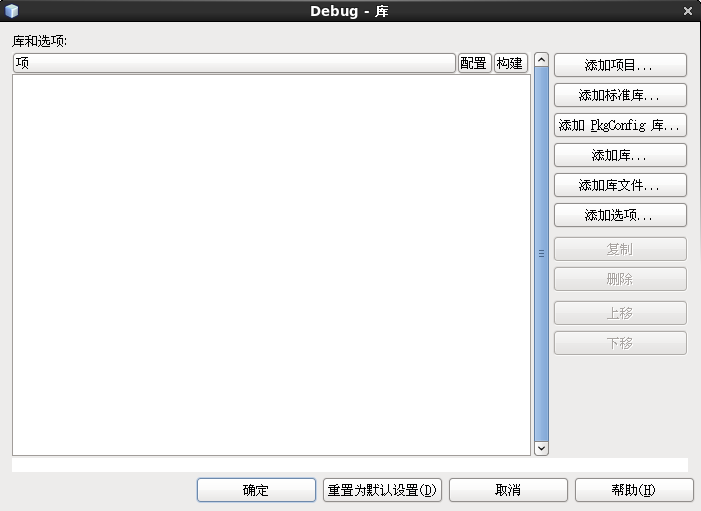Click the 项 column header

click(x=234, y=63)
